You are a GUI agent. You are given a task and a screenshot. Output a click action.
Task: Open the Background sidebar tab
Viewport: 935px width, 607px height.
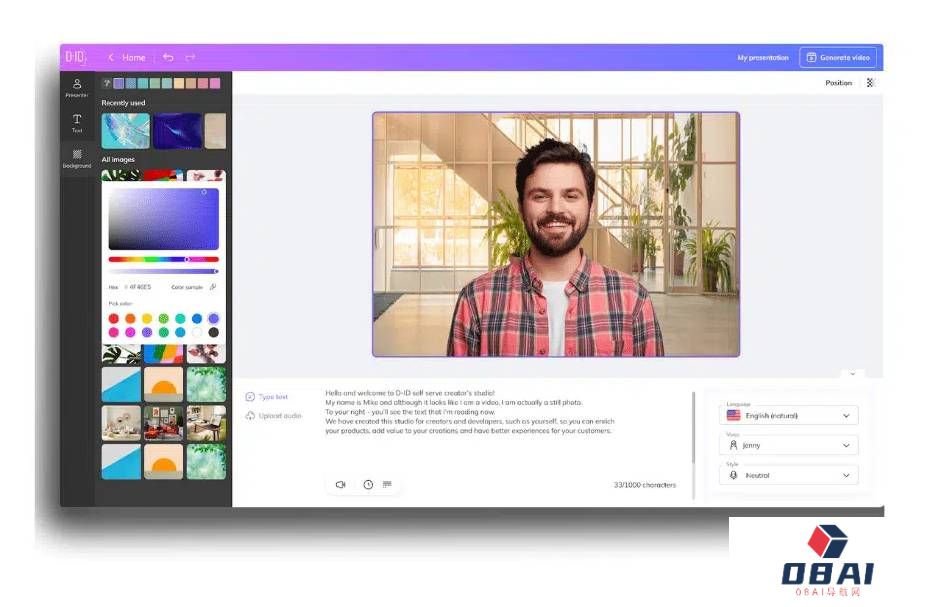tap(77, 159)
